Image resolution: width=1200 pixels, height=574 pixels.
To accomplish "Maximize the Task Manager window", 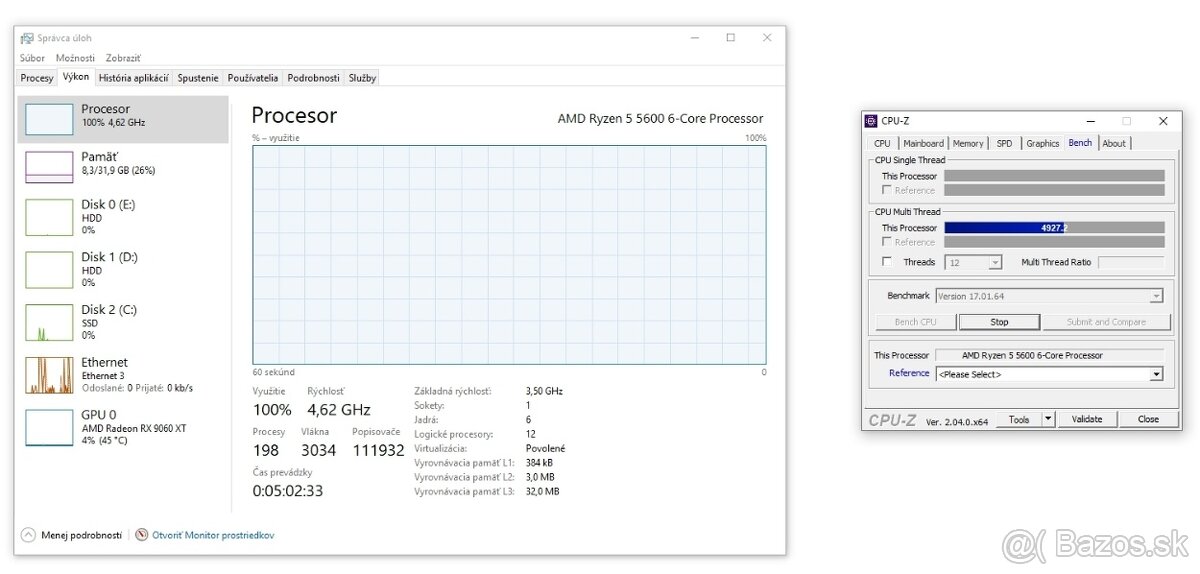I will pos(730,38).
